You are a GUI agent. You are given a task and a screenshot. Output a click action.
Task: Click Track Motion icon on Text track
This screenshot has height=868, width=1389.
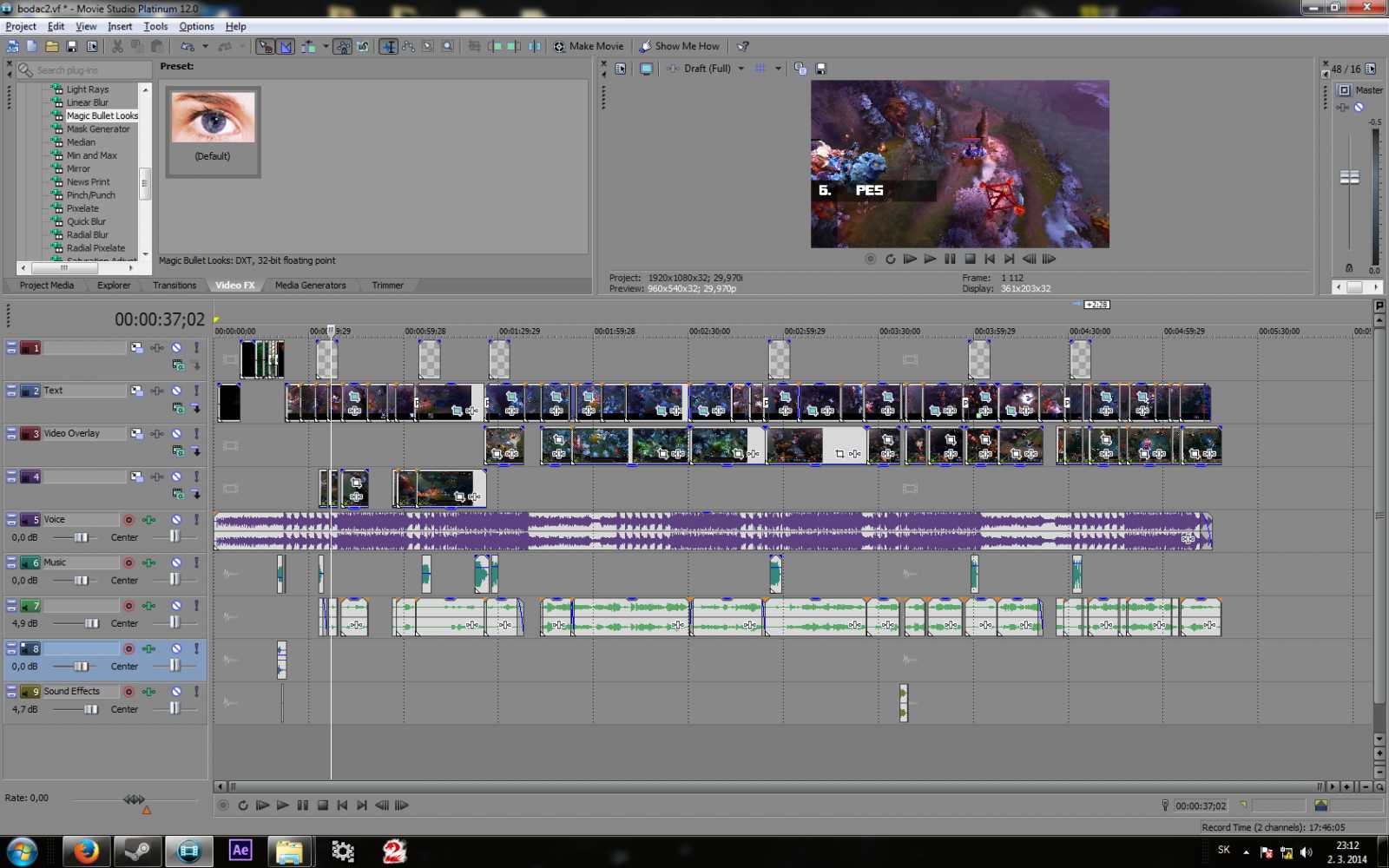(x=137, y=391)
